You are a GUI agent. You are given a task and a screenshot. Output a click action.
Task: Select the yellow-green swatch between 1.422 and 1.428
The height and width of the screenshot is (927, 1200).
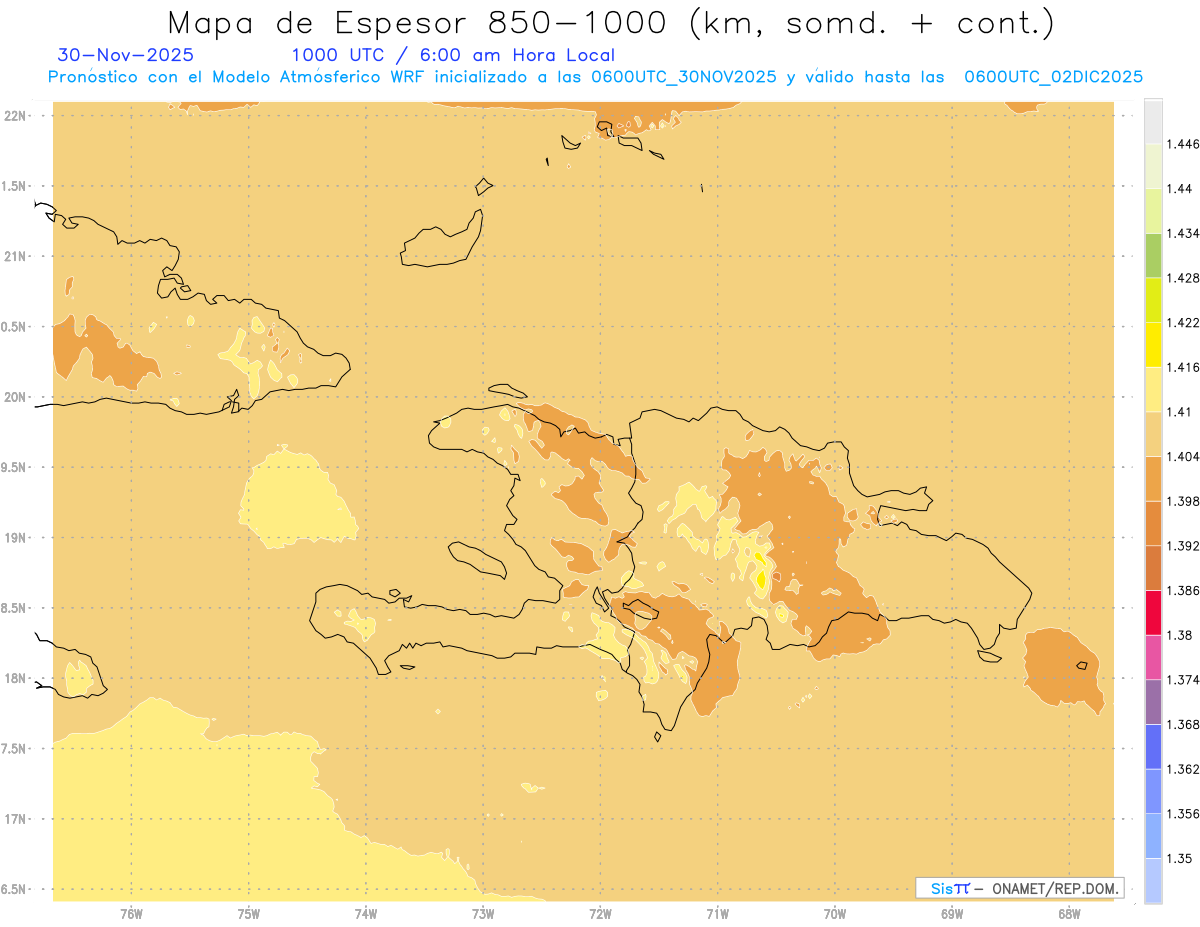[1153, 300]
